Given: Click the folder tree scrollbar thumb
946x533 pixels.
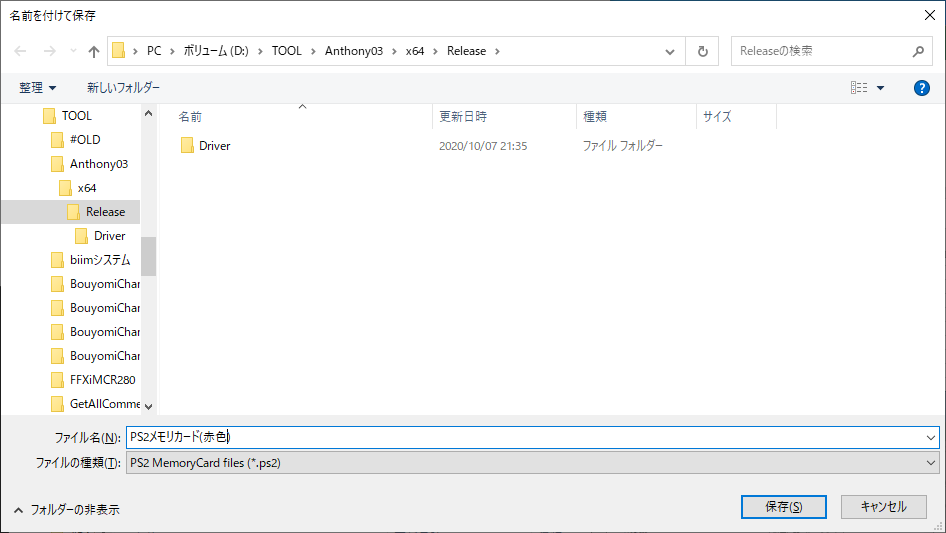Looking at the screenshot, I should pyautogui.click(x=148, y=256).
